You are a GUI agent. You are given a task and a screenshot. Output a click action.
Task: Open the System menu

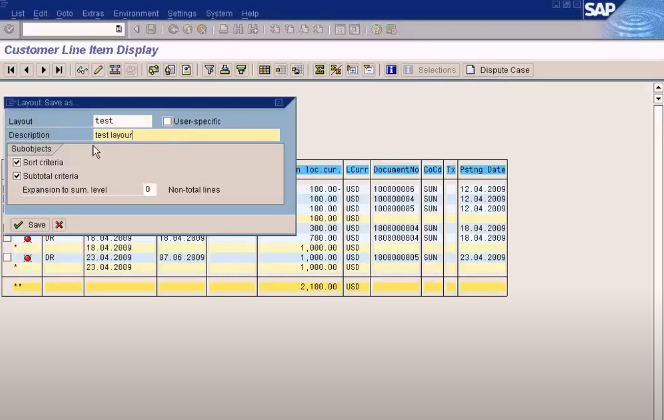click(219, 14)
